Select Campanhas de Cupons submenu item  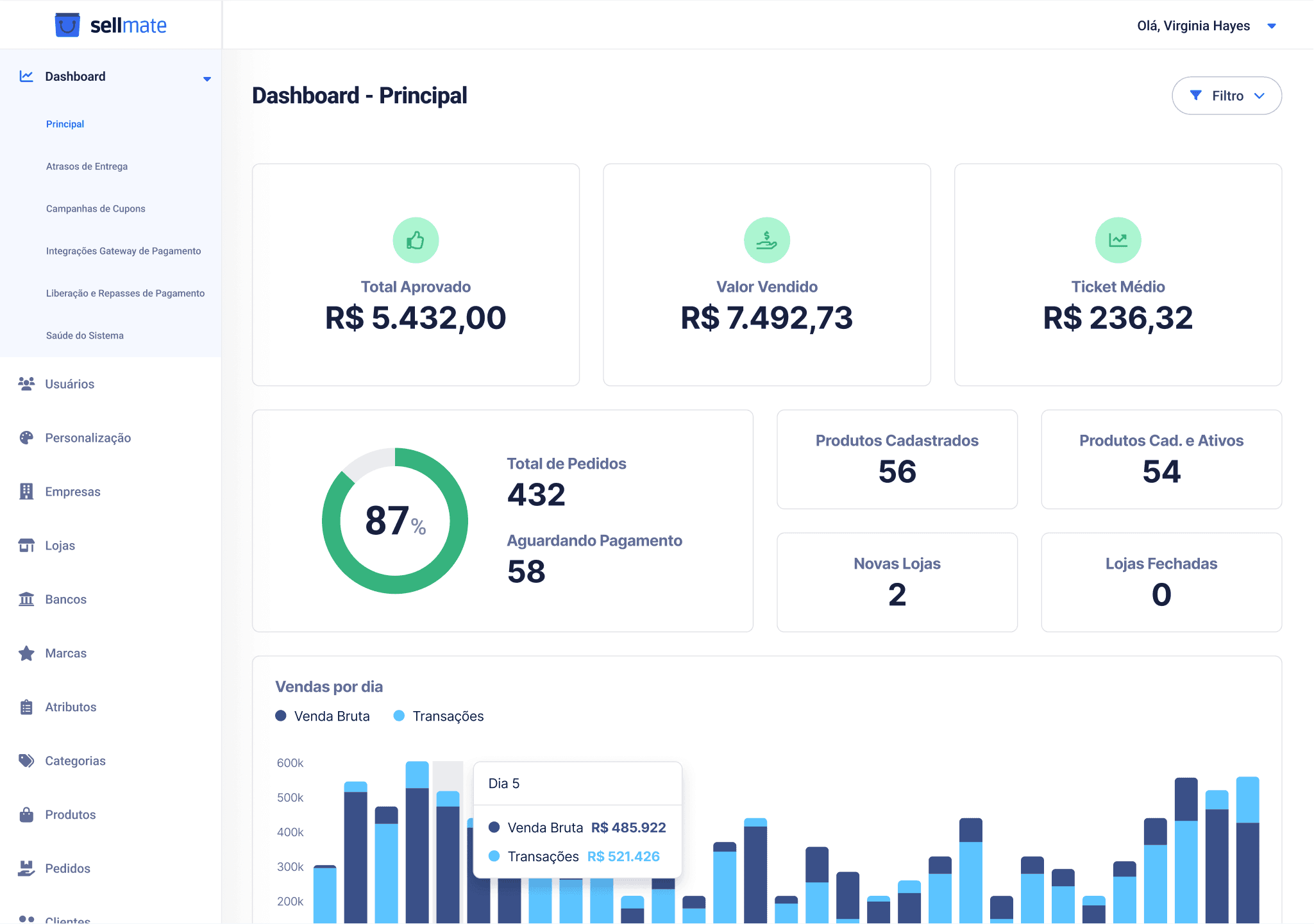pos(96,208)
